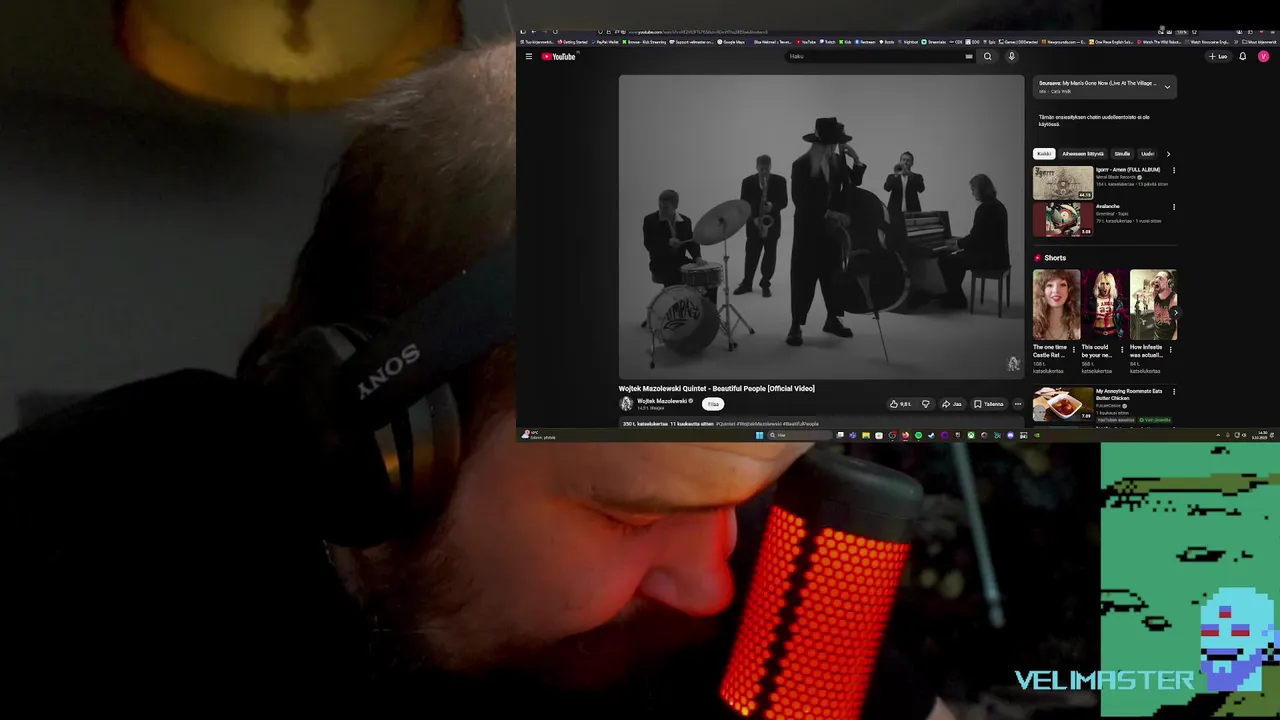Expand the 'Seuraava: My Man's Gone Now' queue panel
This screenshot has width=1280, height=720.
click(1166, 87)
